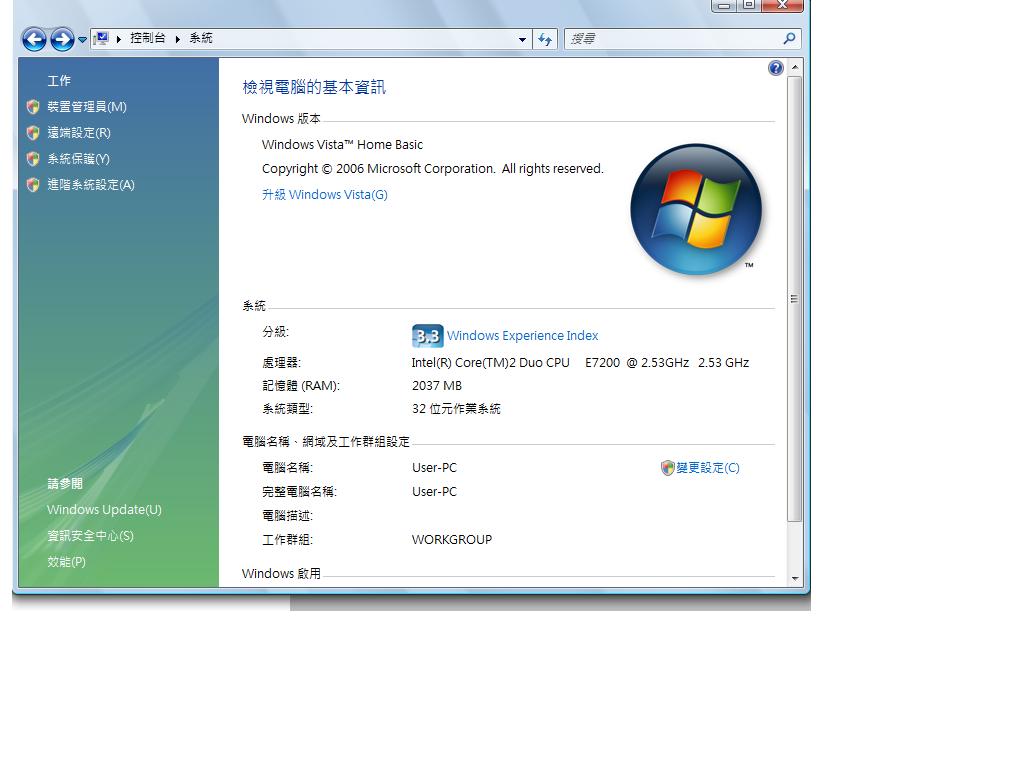The image size is (1024, 768).
Task: Open 進階系統設定(A) advanced settings
Action: tap(91, 185)
